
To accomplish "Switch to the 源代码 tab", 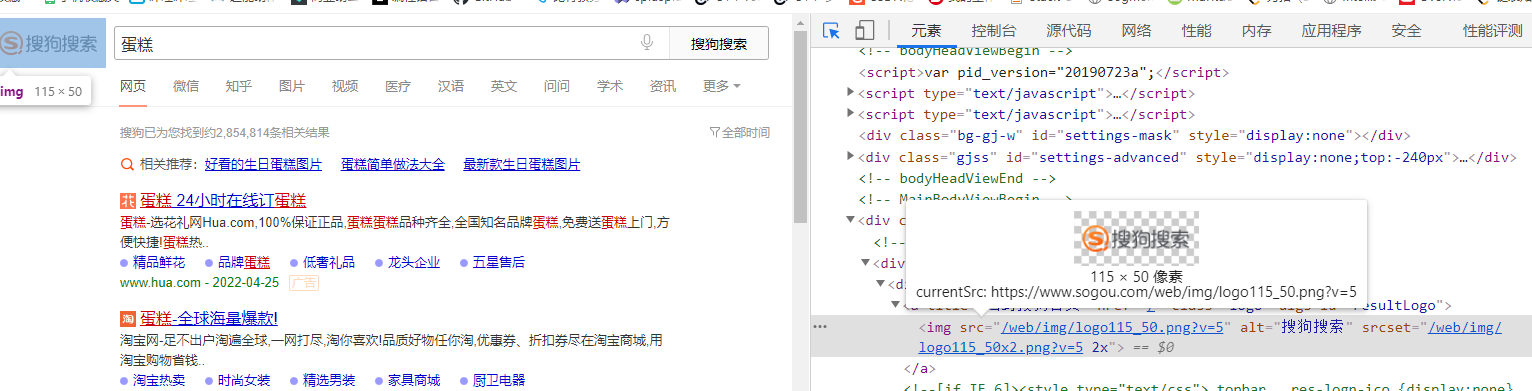I will tap(1069, 31).
